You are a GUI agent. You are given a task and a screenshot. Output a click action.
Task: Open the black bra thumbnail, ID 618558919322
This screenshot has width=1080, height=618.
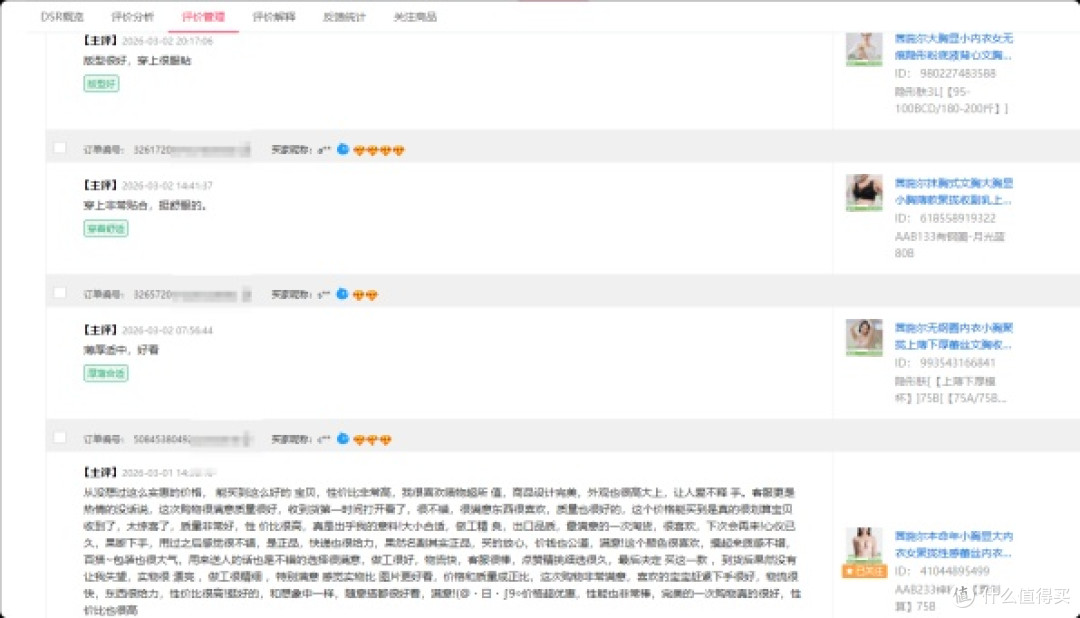(x=864, y=192)
